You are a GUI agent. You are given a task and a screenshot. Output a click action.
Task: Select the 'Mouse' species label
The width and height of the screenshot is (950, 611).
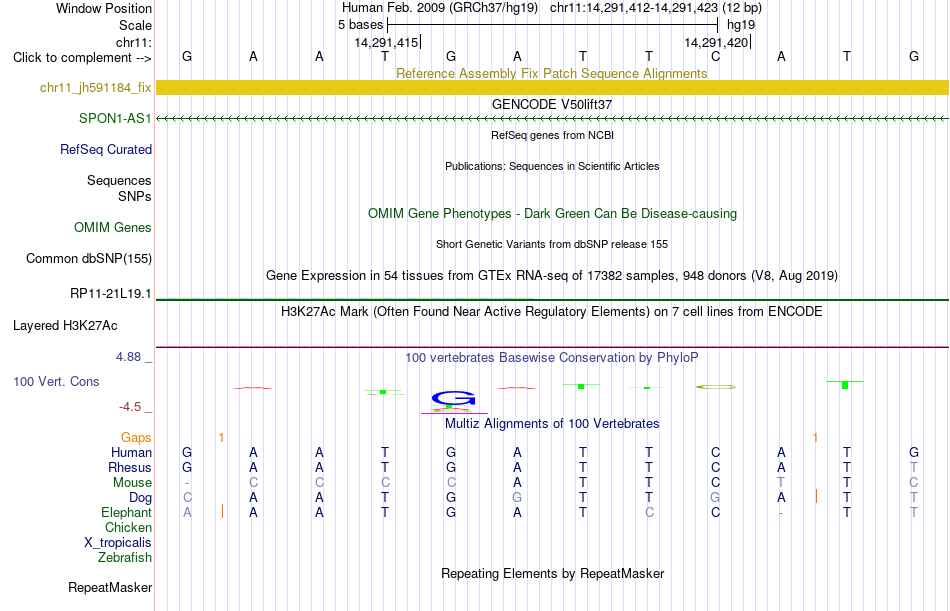[132, 482]
